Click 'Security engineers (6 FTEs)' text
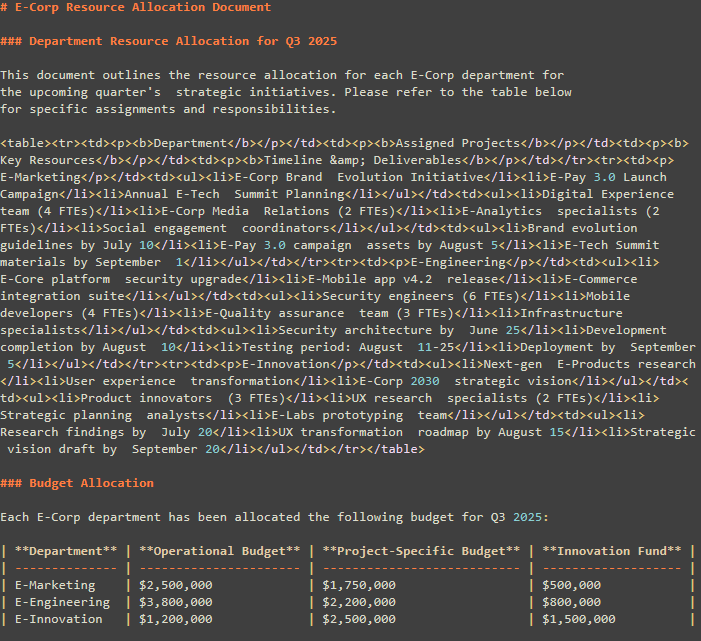This screenshot has width=701, height=641. pyautogui.click(x=421, y=296)
